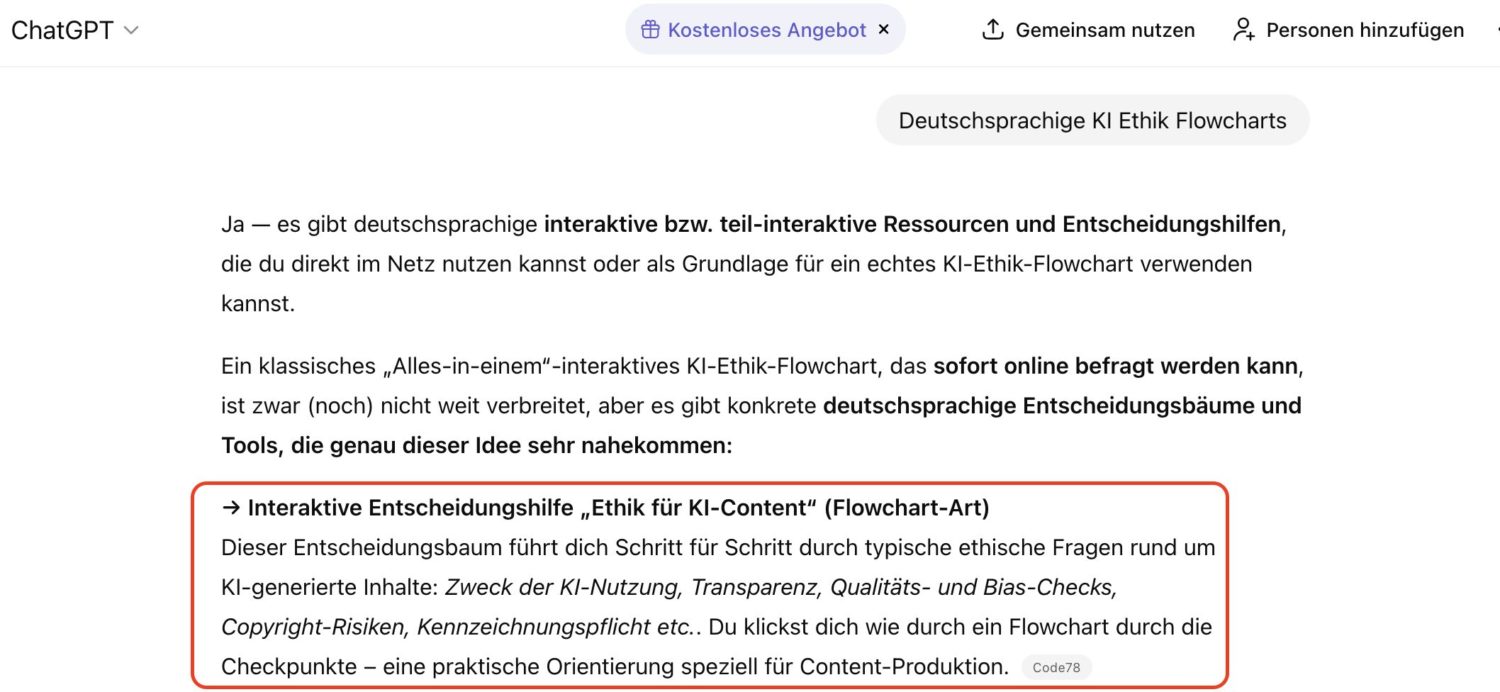Screen dimensions: 1500x692
Task: Click the Gemeinsam nutzen button
Action: [x=1088, y=30]
